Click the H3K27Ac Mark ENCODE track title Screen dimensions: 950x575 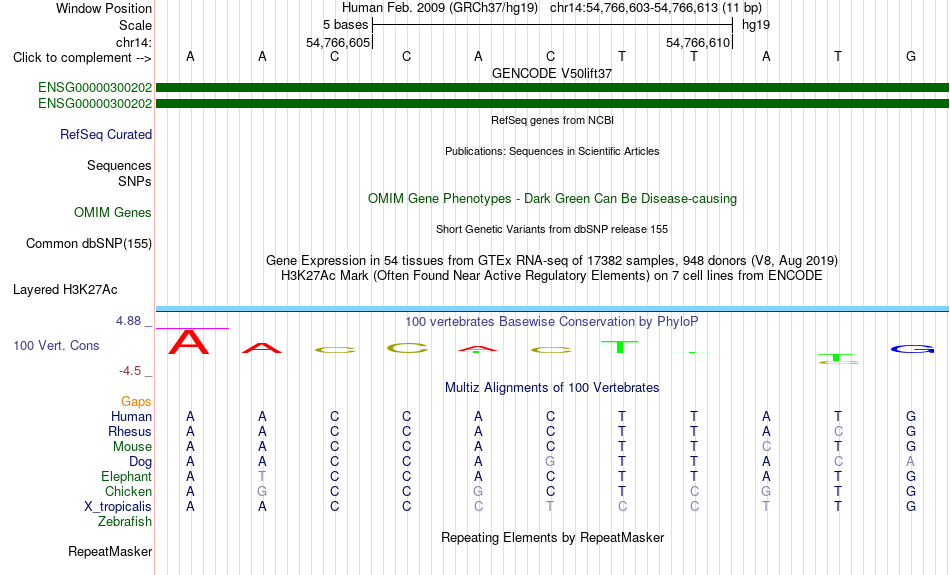click(552, 276)
